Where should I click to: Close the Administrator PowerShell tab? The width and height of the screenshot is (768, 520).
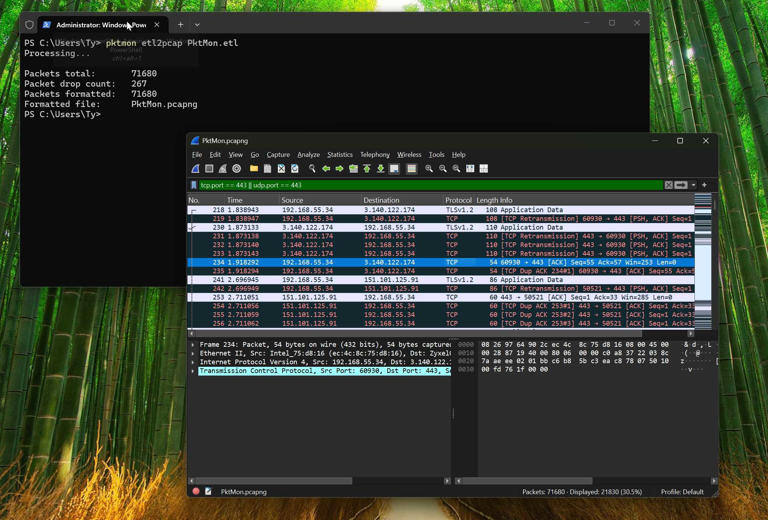tap(157, 24)
